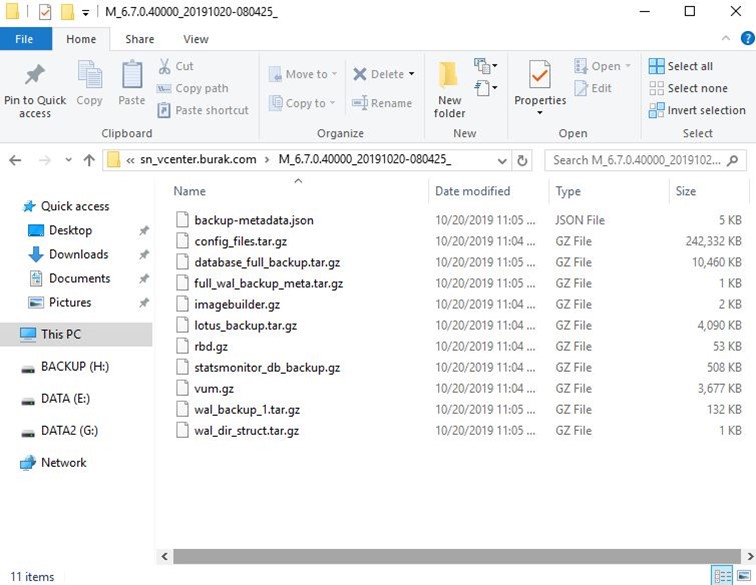Click the Delete X icon
The width and height of the screenshot is (756, 585).
click(x=360, y=74)
